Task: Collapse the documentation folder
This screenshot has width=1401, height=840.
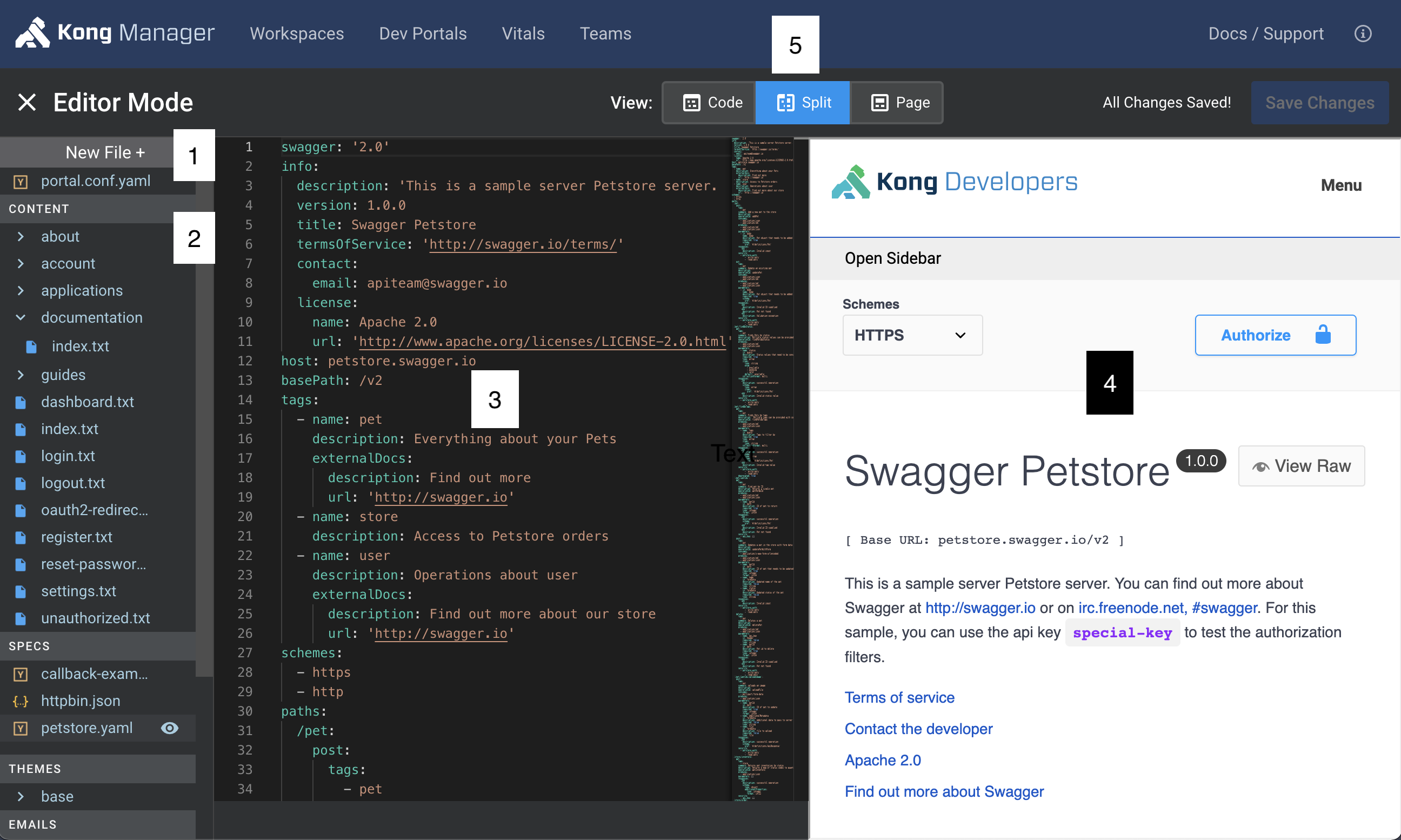Action: [21, 317]
